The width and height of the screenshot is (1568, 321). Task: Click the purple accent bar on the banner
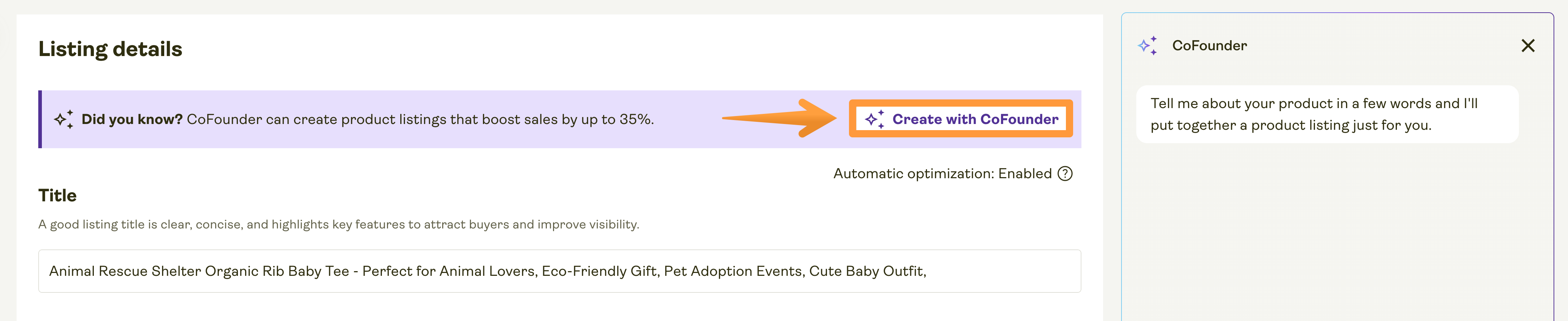[41, 119]
